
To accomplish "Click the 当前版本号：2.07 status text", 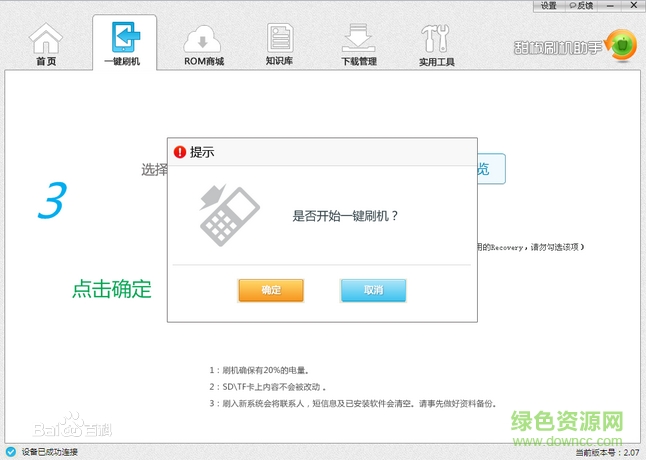I will tap(608, 453).
